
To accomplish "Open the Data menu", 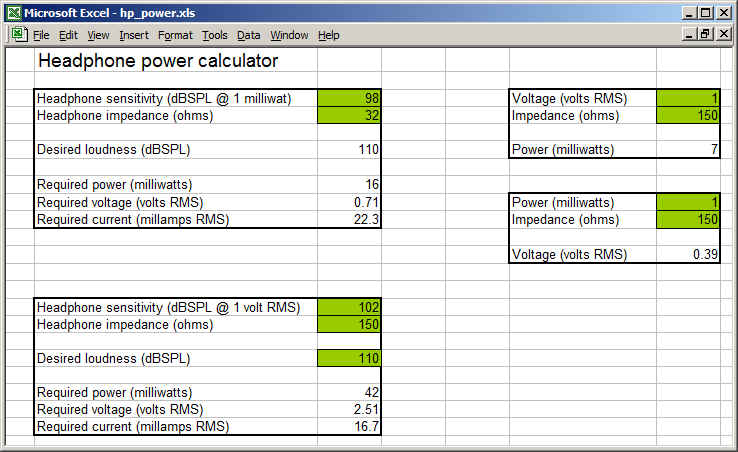I will click(x=248, y=35).
